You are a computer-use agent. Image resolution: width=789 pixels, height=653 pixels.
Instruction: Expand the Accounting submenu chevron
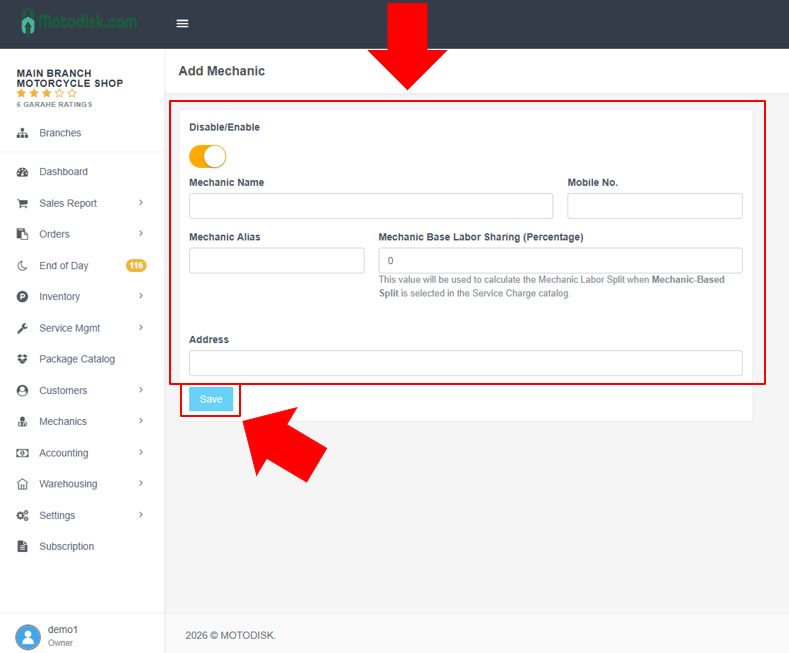(141, 453)
